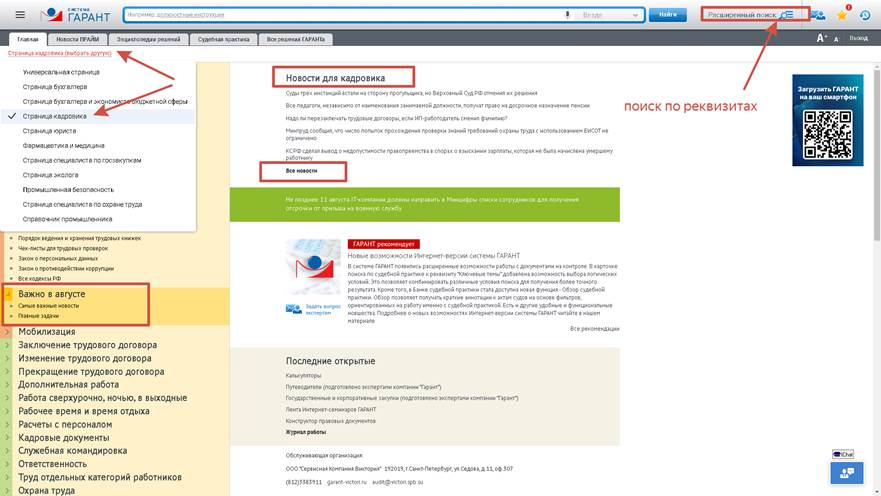Viewport: 881px width, 496px height.
Task: Expand Дополнительная работа section
Action: pyautogui.click(x=69, y=385)
